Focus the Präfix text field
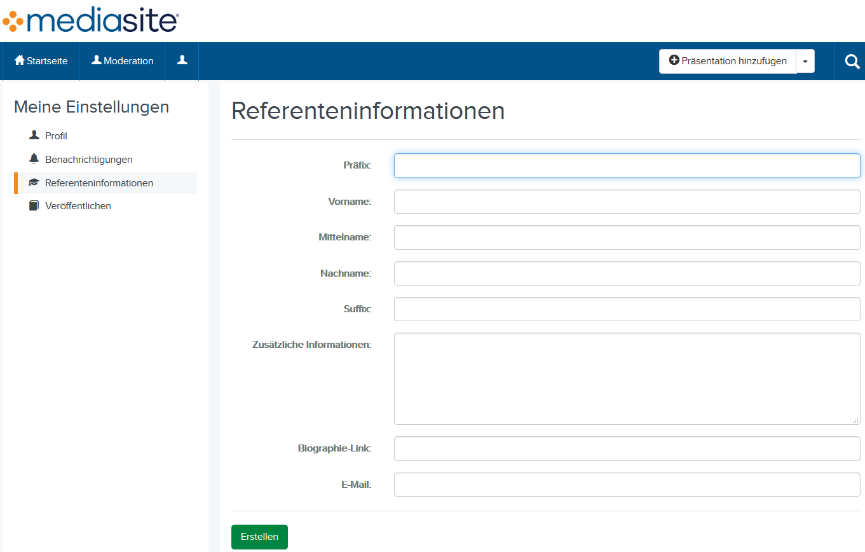865x552 pixels. 627,165
